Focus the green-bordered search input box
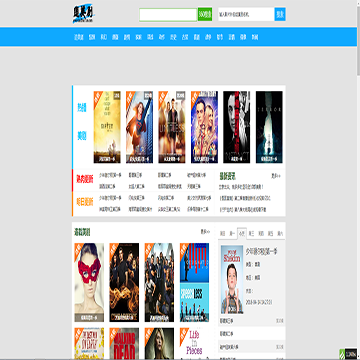Image resolution: width=360 pixels, height=360 pixels. (x=168, y=15)
